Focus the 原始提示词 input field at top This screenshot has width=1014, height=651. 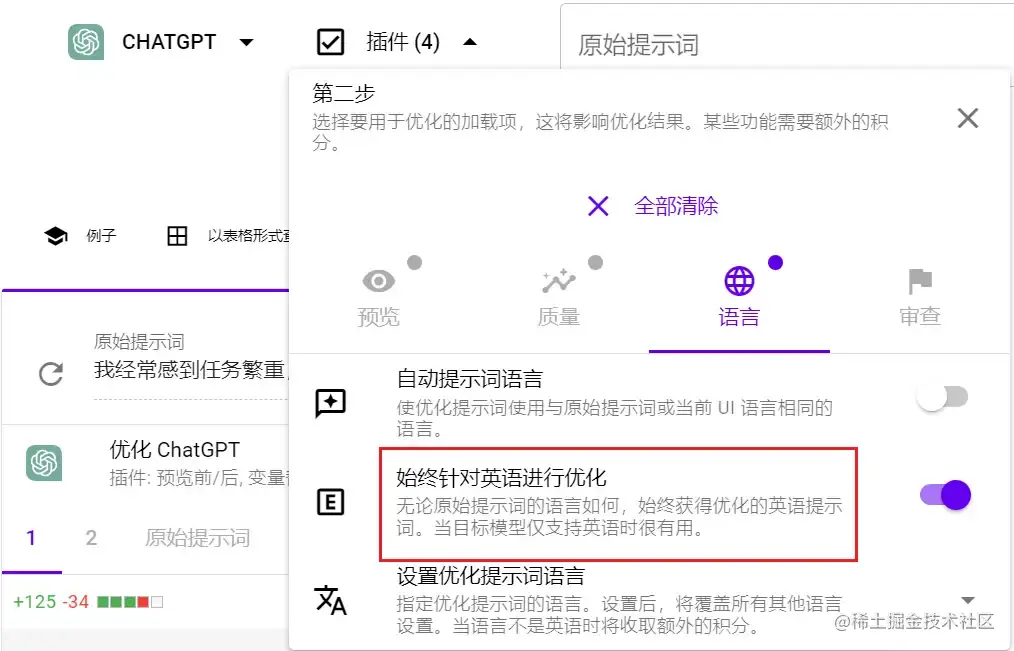click(x=786, y=44)
